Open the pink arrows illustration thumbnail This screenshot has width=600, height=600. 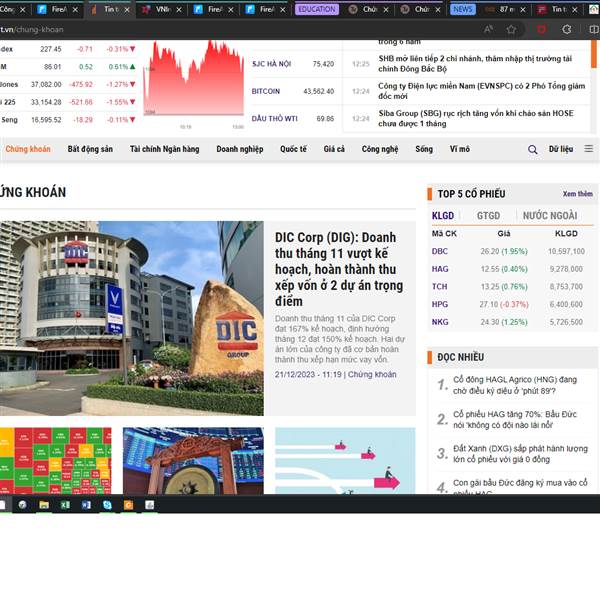(345, 461)
